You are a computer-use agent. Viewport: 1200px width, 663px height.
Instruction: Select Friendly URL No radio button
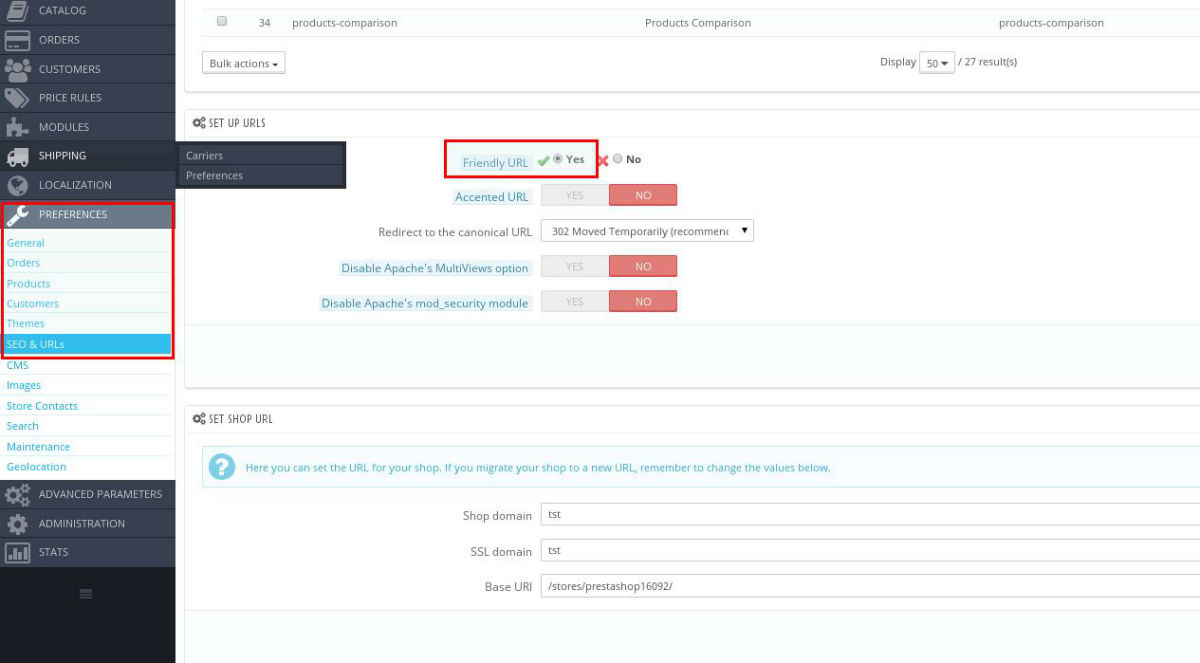point(617,159)
